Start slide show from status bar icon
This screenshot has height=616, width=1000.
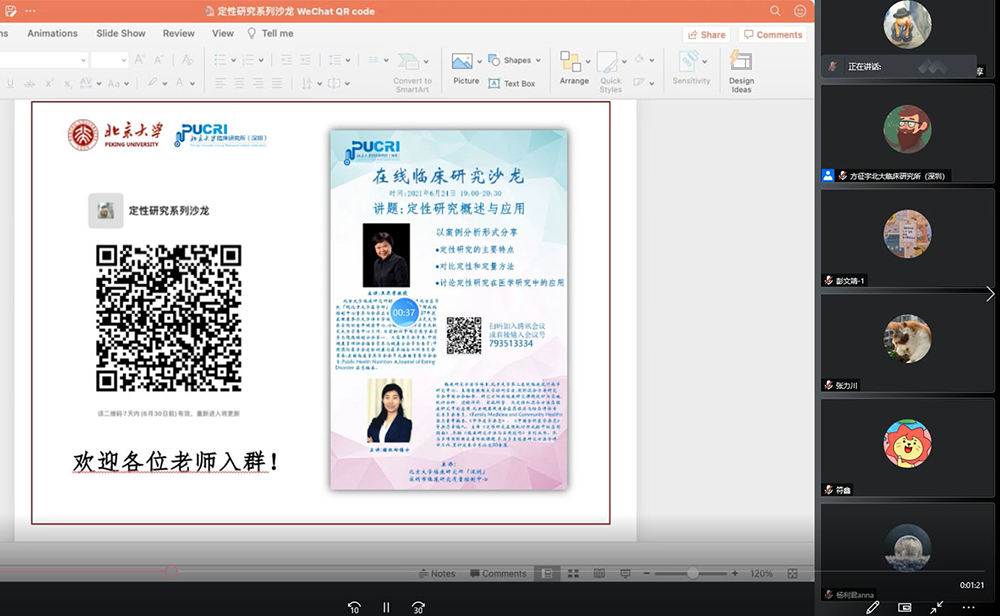tap(625, 573)
